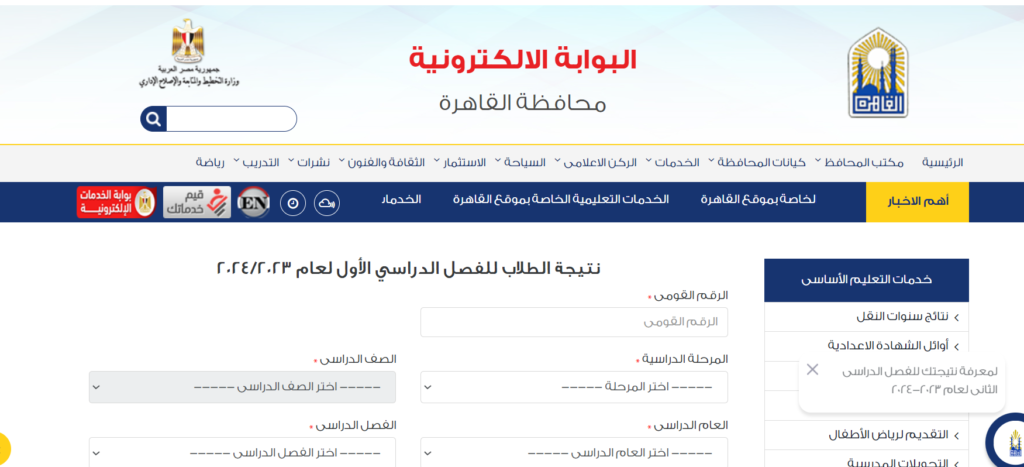Click the أهم الاخبار yellow button
Image resolution: width=1024 pixels, height=467 pixels.
pyautogui.click(x=918, y=201)
